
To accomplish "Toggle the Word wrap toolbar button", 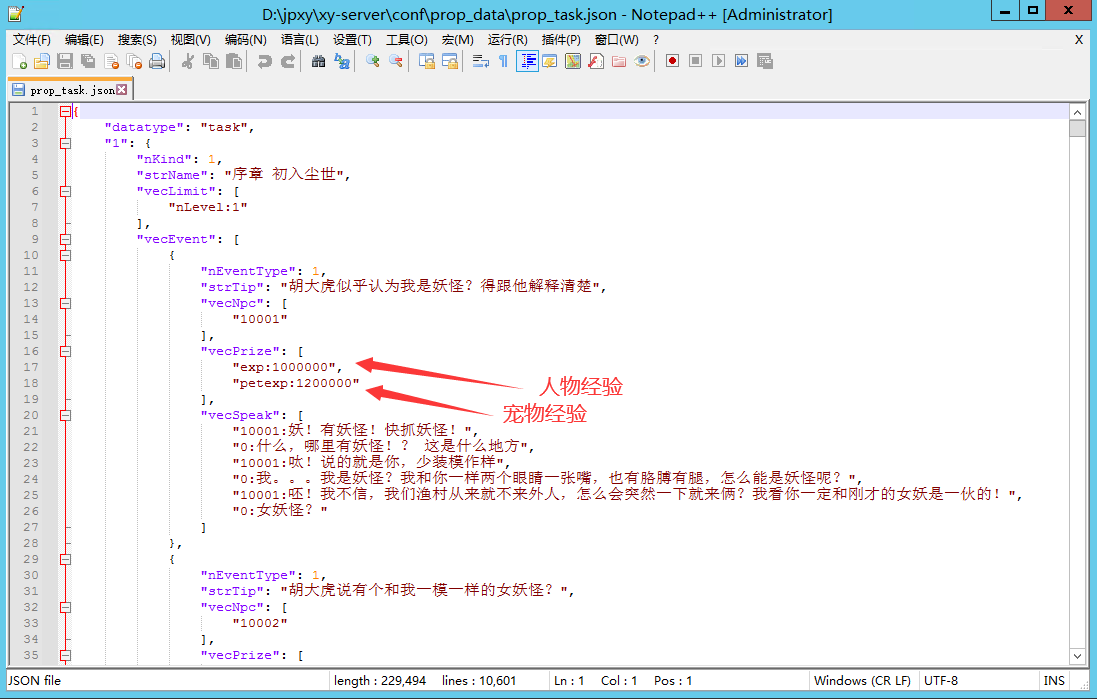I will pyautogui.click(x=481, y=62).
